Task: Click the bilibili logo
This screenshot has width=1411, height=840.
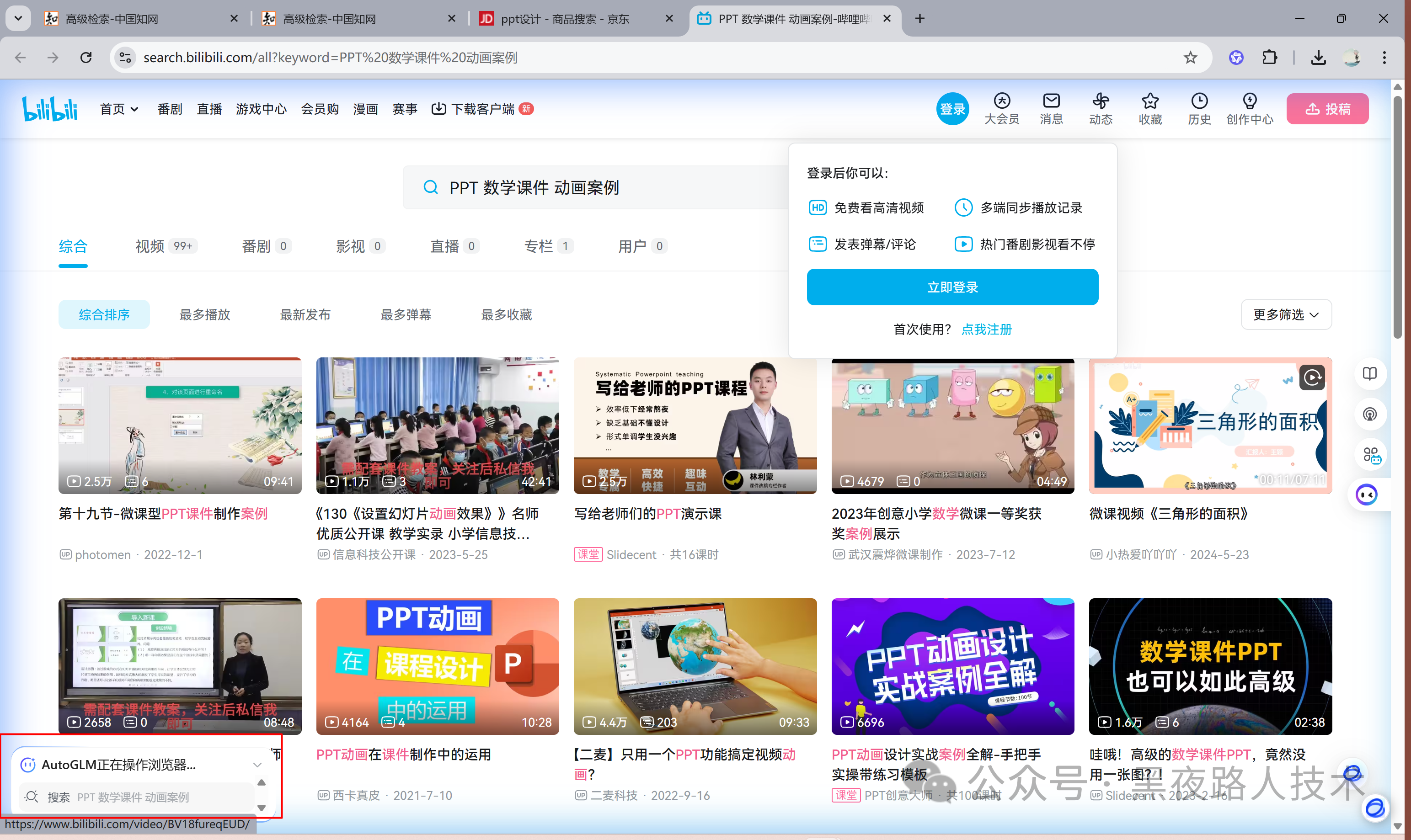Action: click(x=50, y=108)
